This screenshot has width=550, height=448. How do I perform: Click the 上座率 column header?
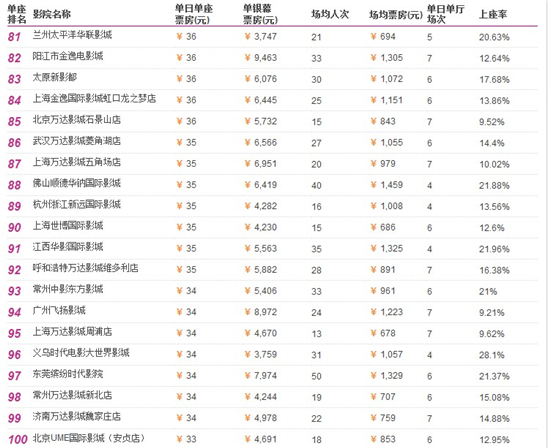coord(493,14)
